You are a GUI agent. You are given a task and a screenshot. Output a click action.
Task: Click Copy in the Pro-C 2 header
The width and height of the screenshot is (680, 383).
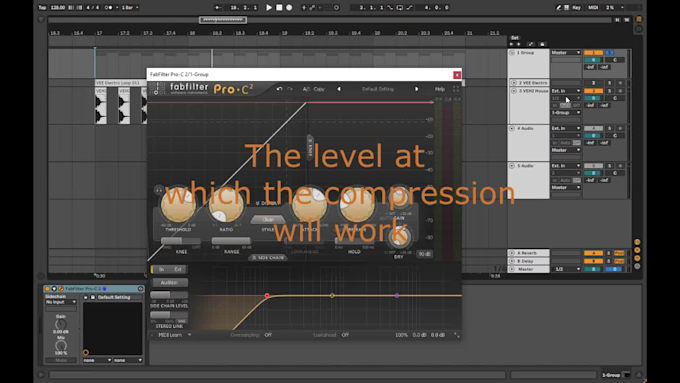[319, 89]
